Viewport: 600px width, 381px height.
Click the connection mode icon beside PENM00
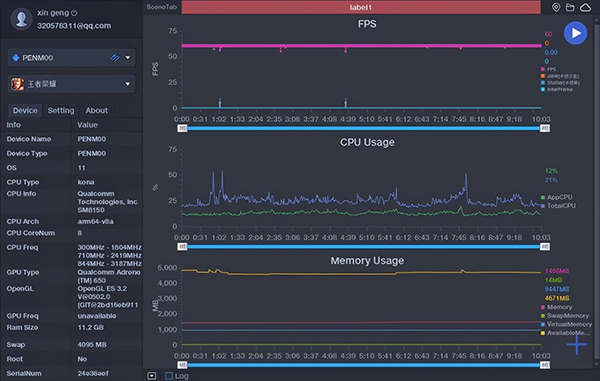click(x=115, y=58)
